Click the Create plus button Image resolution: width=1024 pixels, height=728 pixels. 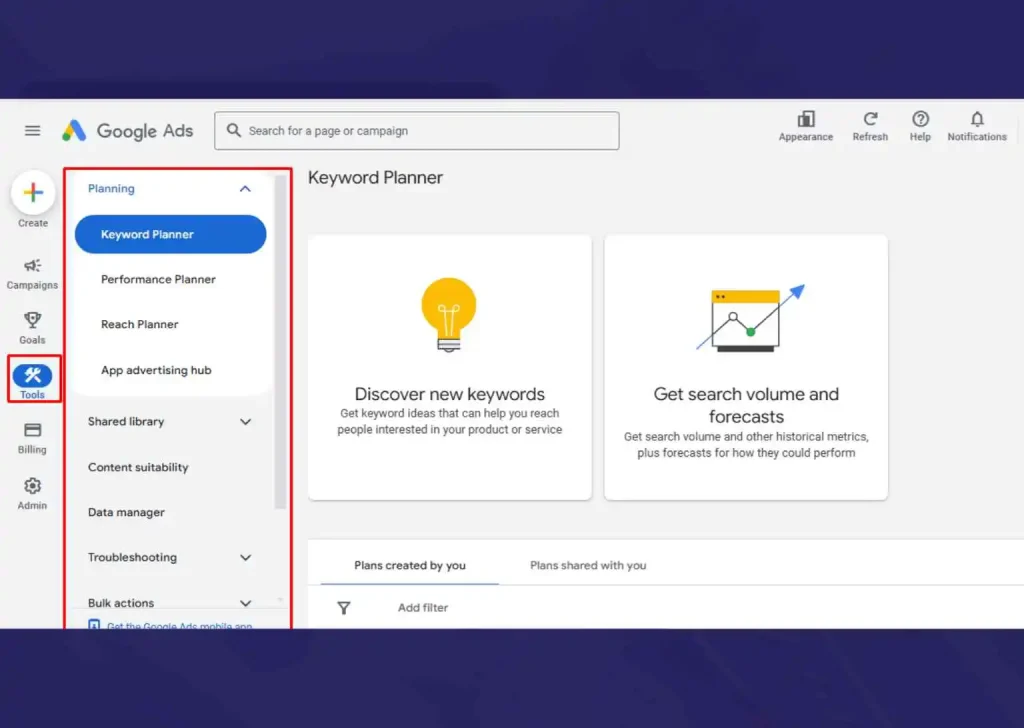pos(33,193)
